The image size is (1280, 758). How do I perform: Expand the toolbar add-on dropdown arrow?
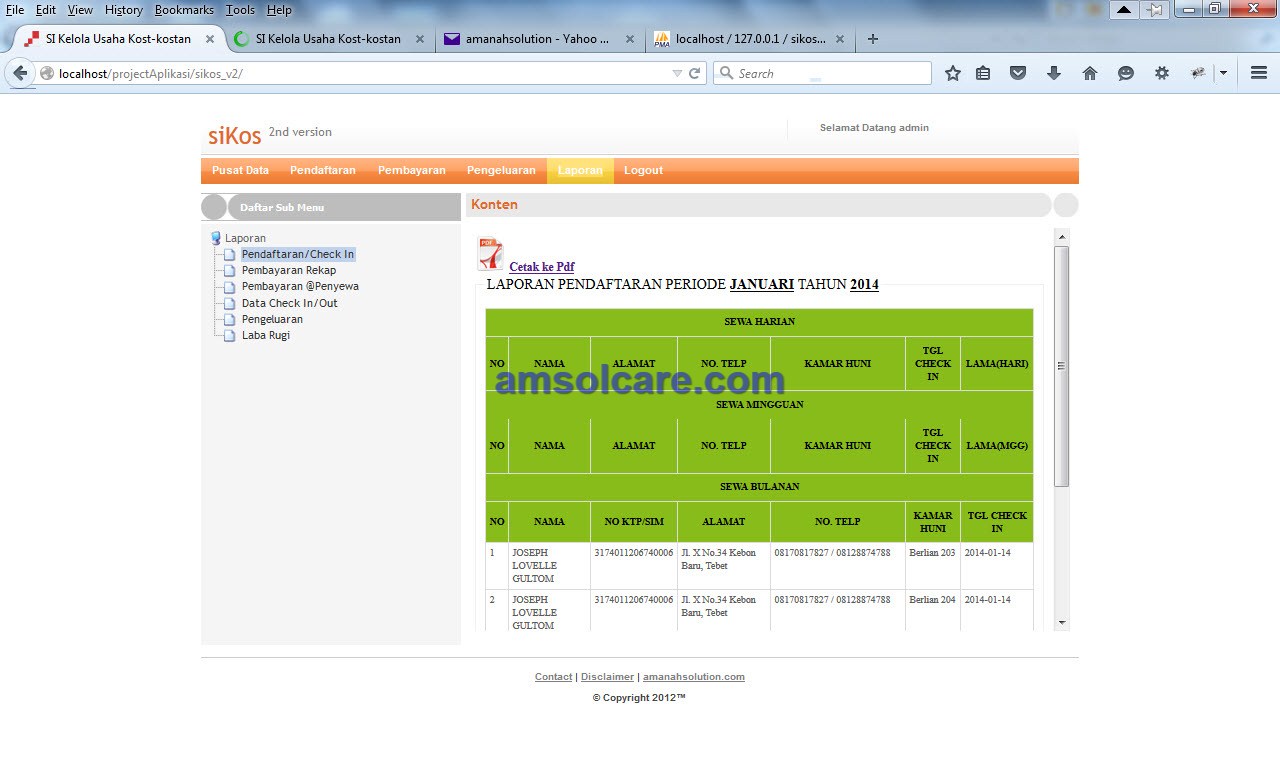[x=1223, y=73]
